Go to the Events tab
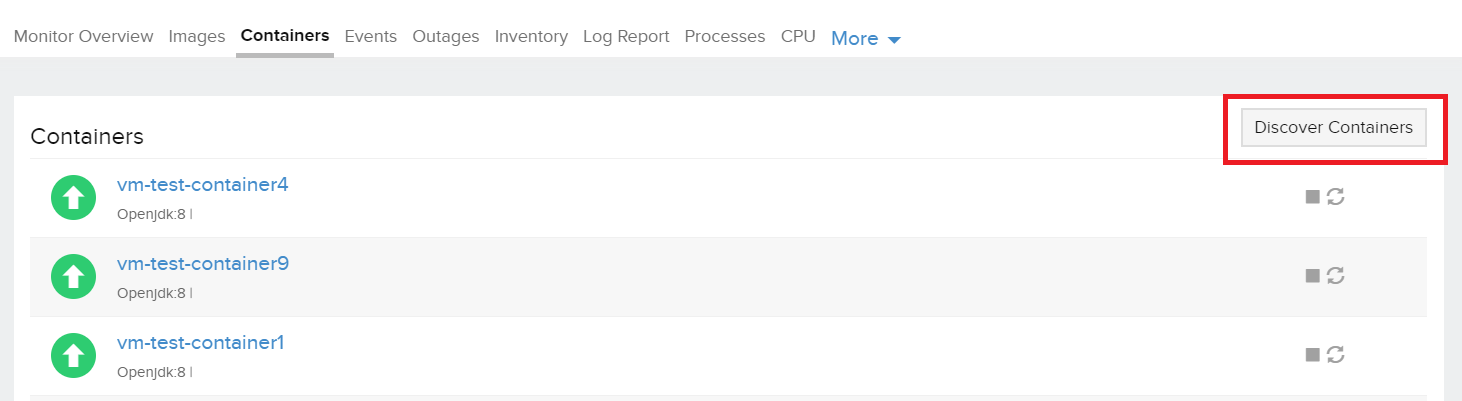The image size is (1462, 401). 370,36
